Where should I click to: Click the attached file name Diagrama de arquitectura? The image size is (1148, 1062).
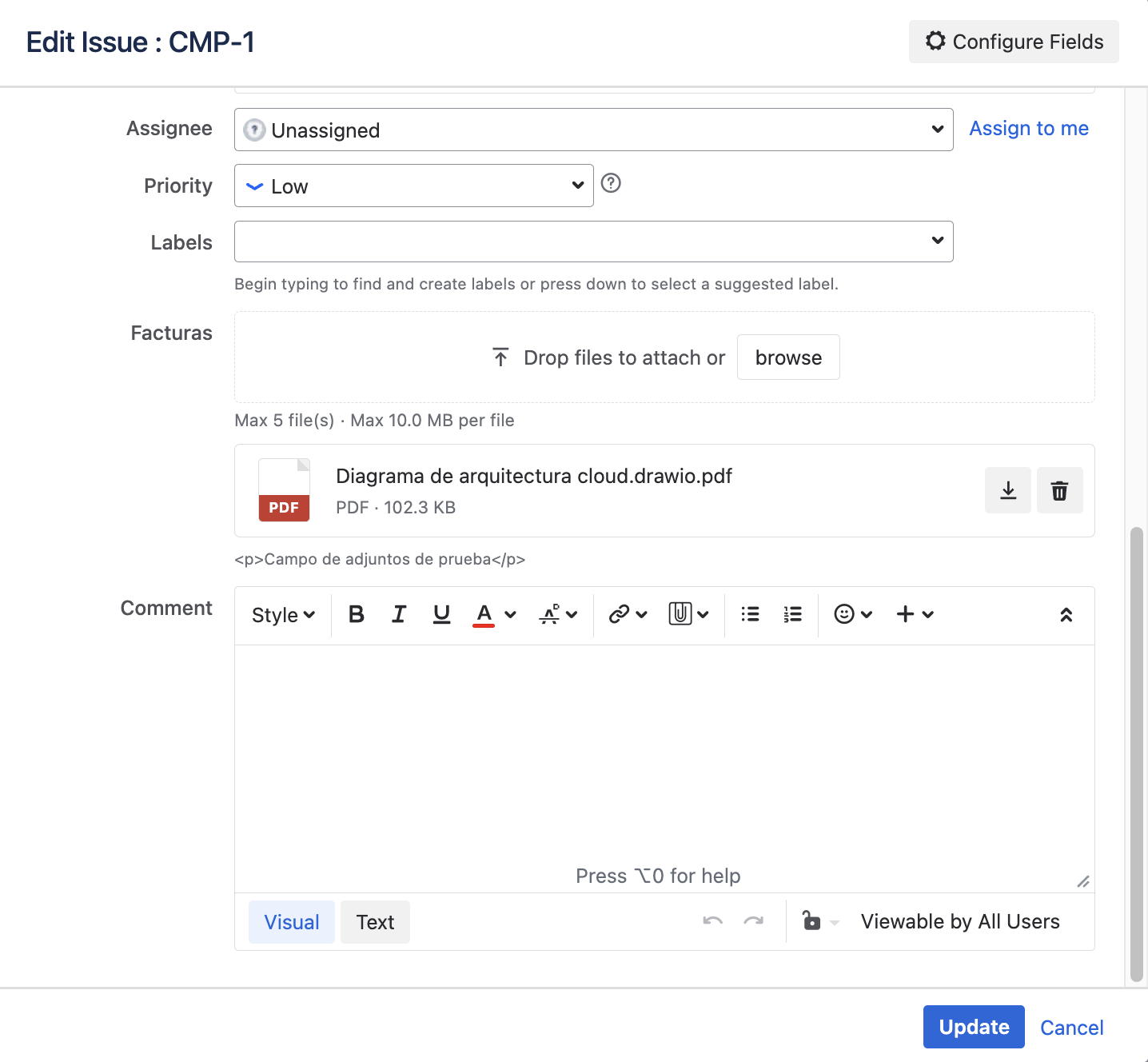534,476
